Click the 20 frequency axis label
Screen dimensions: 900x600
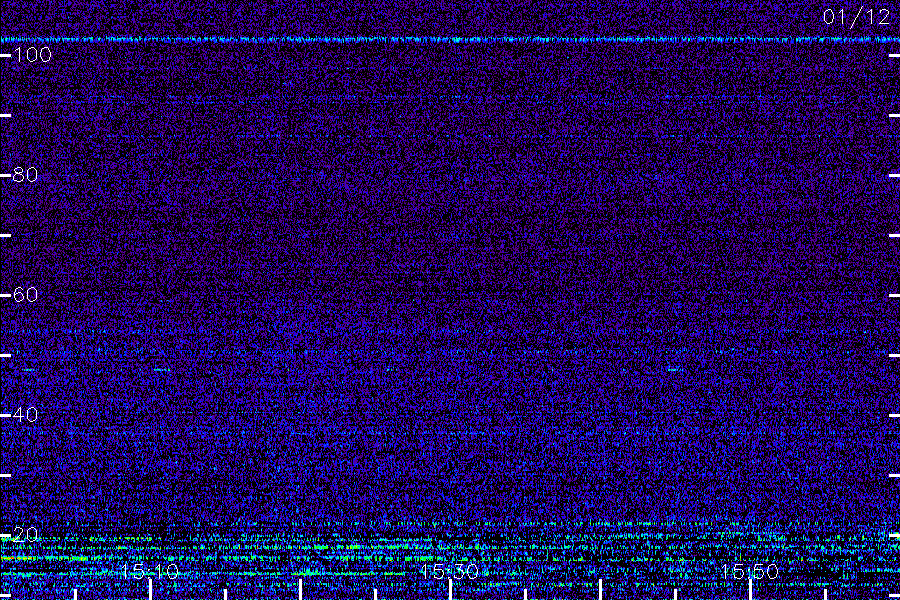(x=25, y=535)
